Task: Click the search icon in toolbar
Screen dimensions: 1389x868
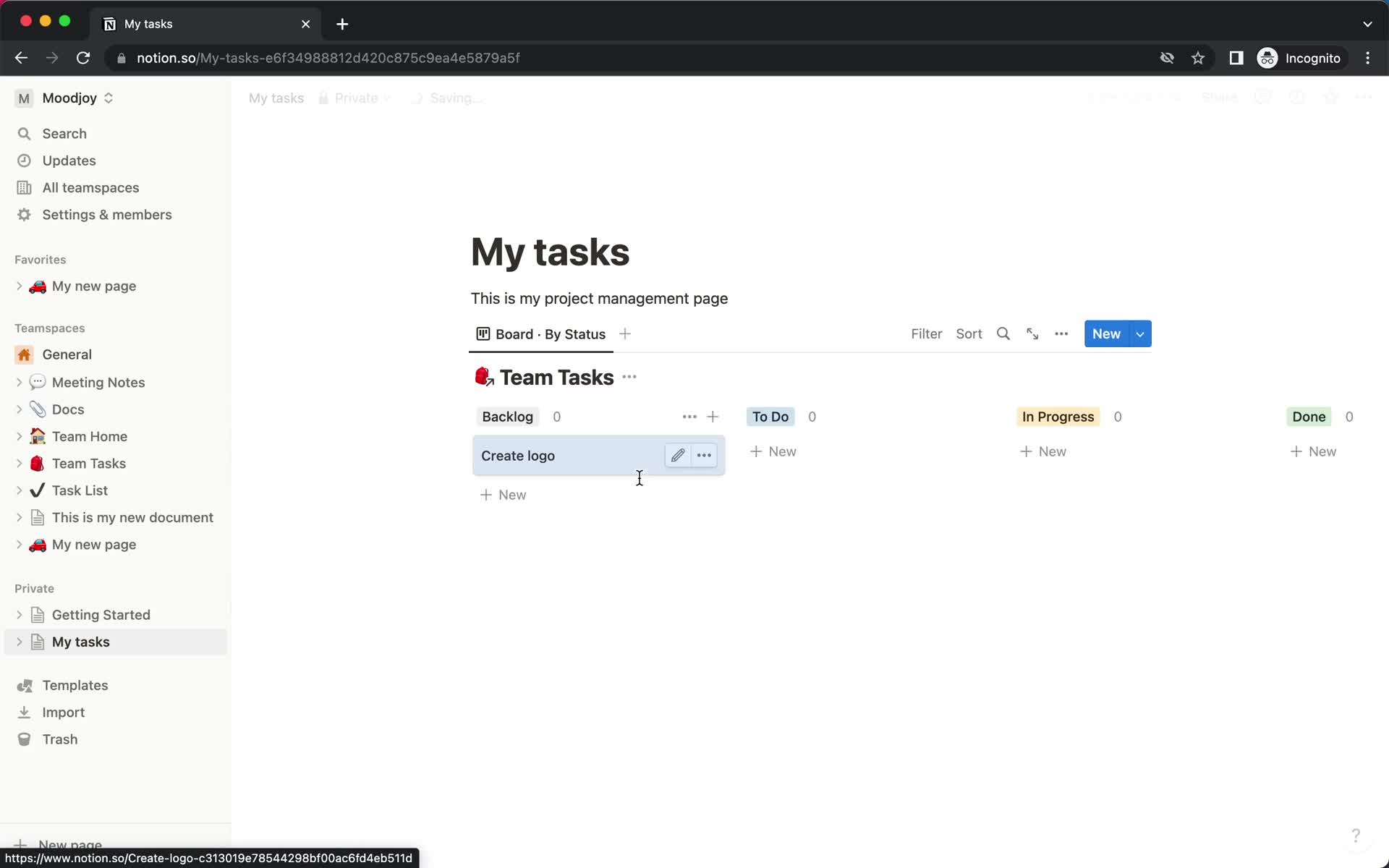Action: (1002, 334)
